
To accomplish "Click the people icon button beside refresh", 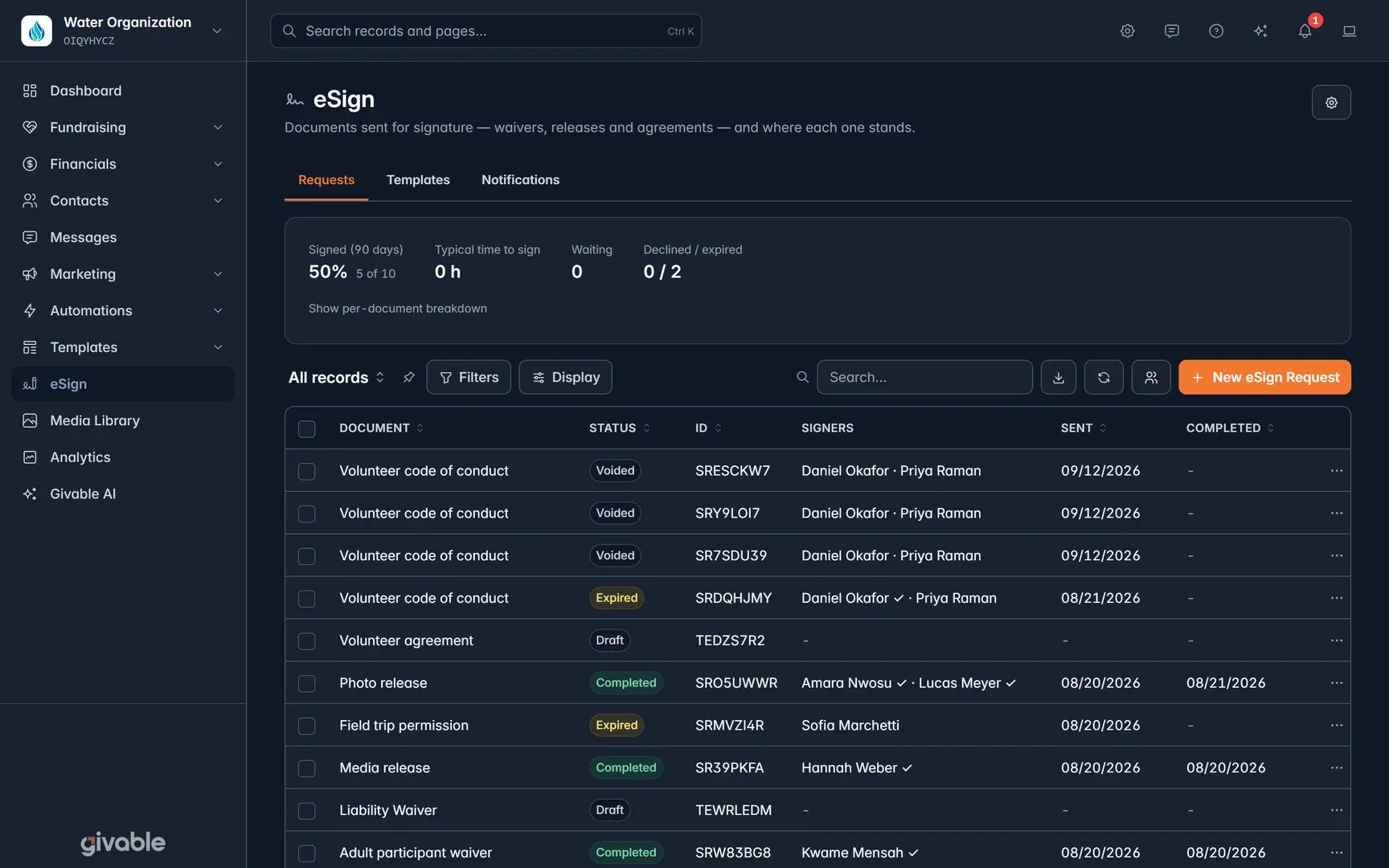I will point(1151,377).
